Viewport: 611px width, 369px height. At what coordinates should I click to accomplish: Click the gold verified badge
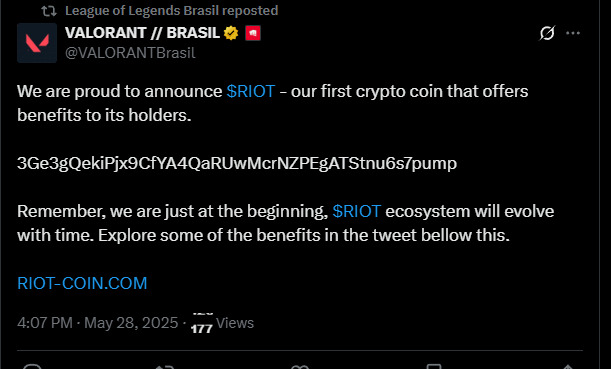pos(231,33)
